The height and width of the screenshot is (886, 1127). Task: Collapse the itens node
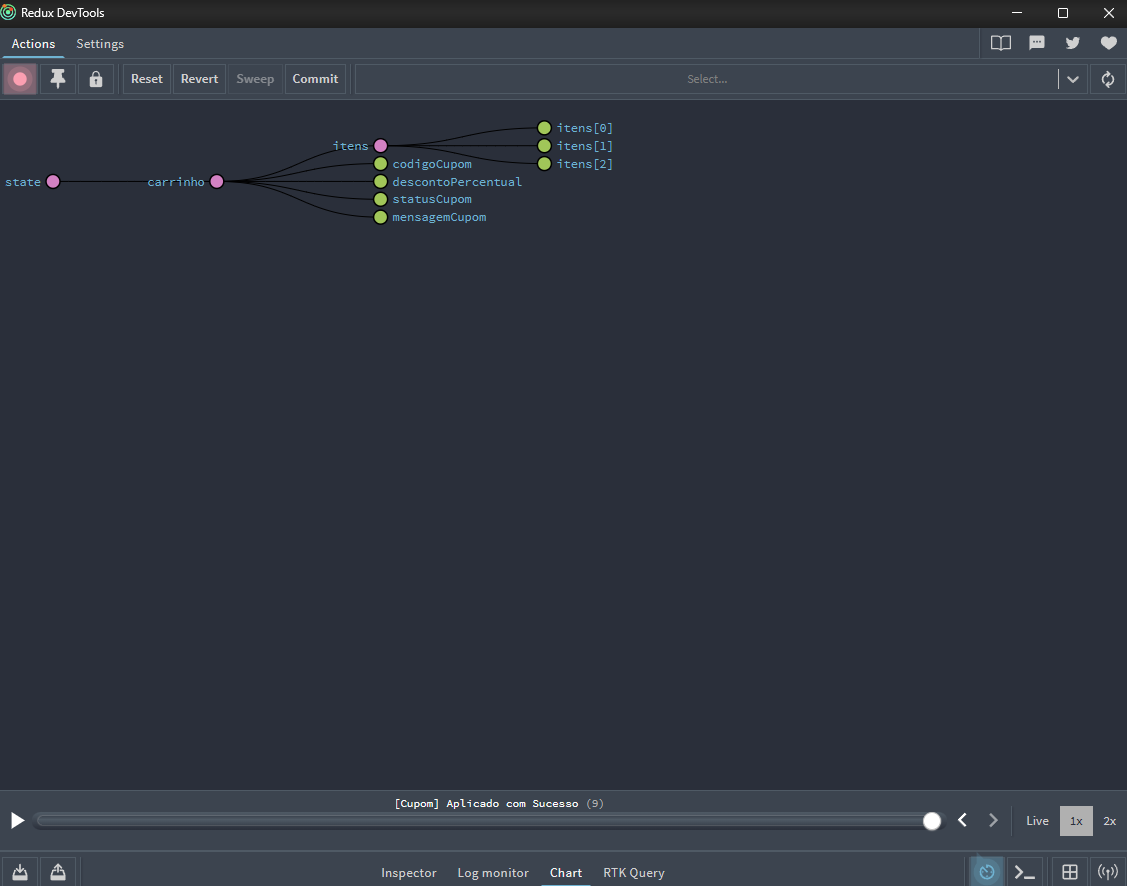pyautogui.click(x=381, y=146)
